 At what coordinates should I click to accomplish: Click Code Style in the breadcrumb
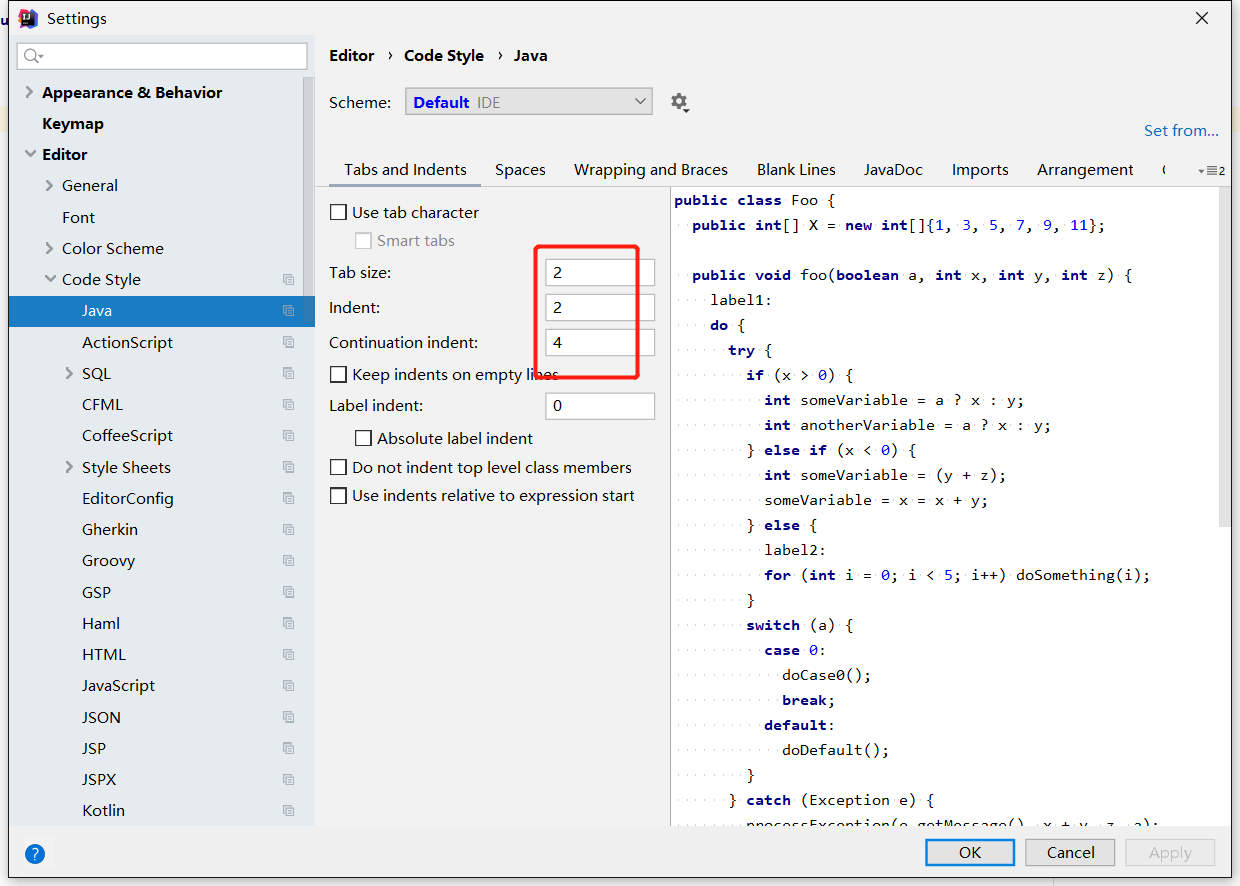[x=444, y=56]
